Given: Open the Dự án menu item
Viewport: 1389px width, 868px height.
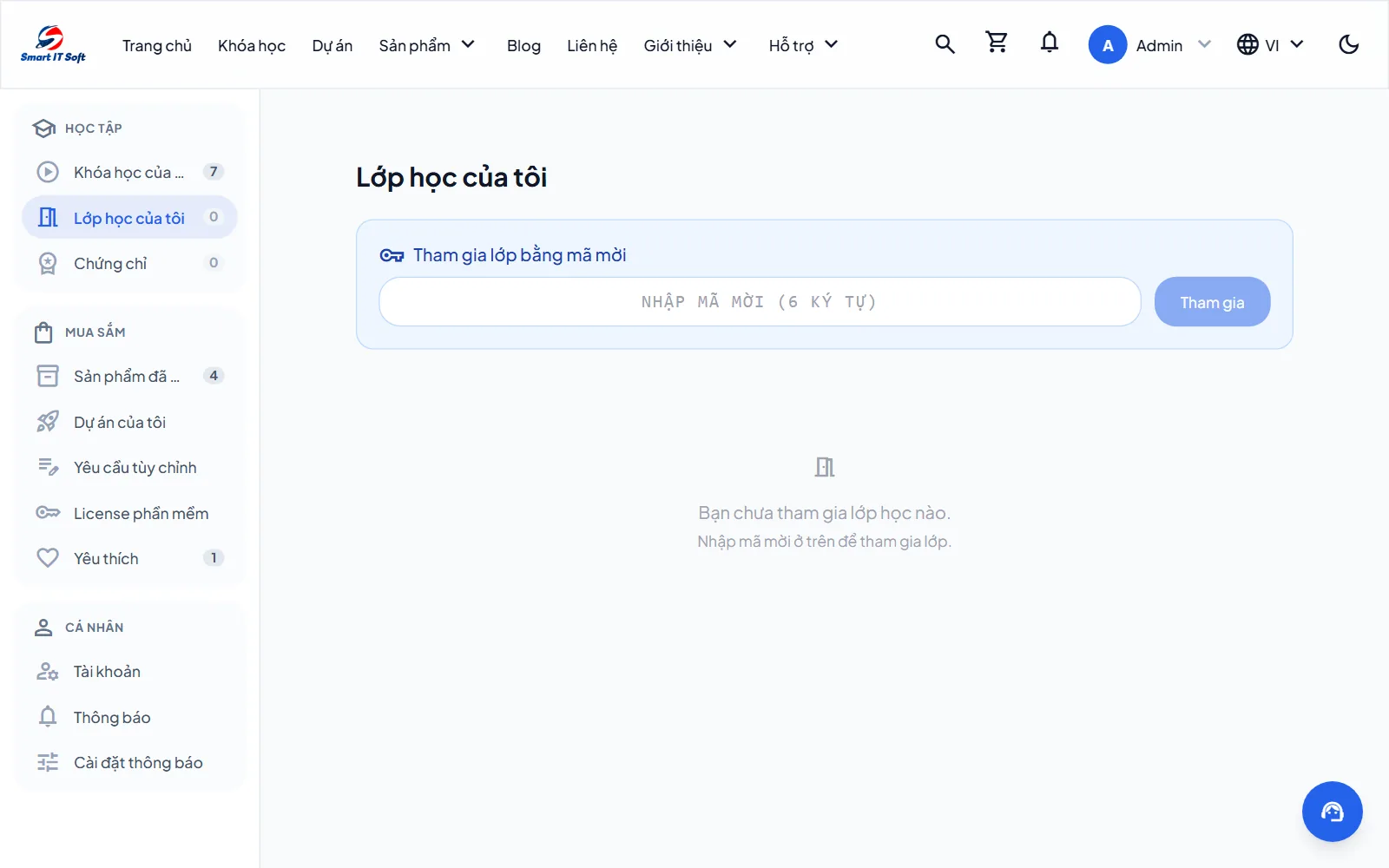Looking at the screenshot, I should [x=332, y=45].
